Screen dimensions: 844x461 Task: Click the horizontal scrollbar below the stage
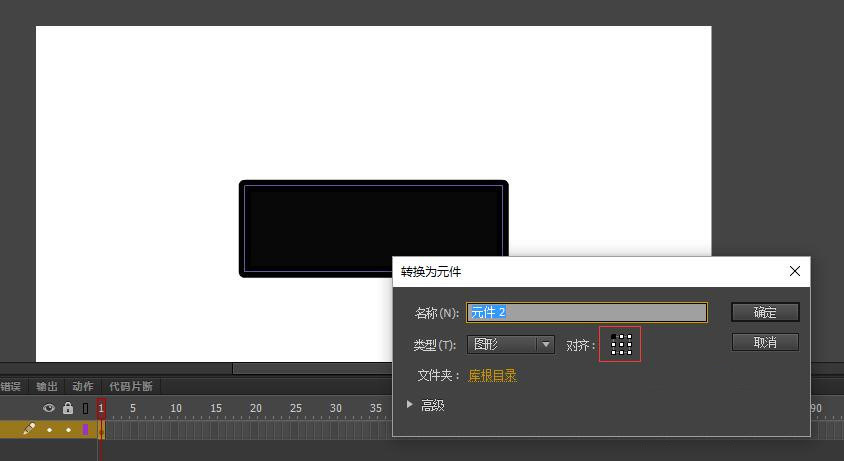[x=312, y=368]
